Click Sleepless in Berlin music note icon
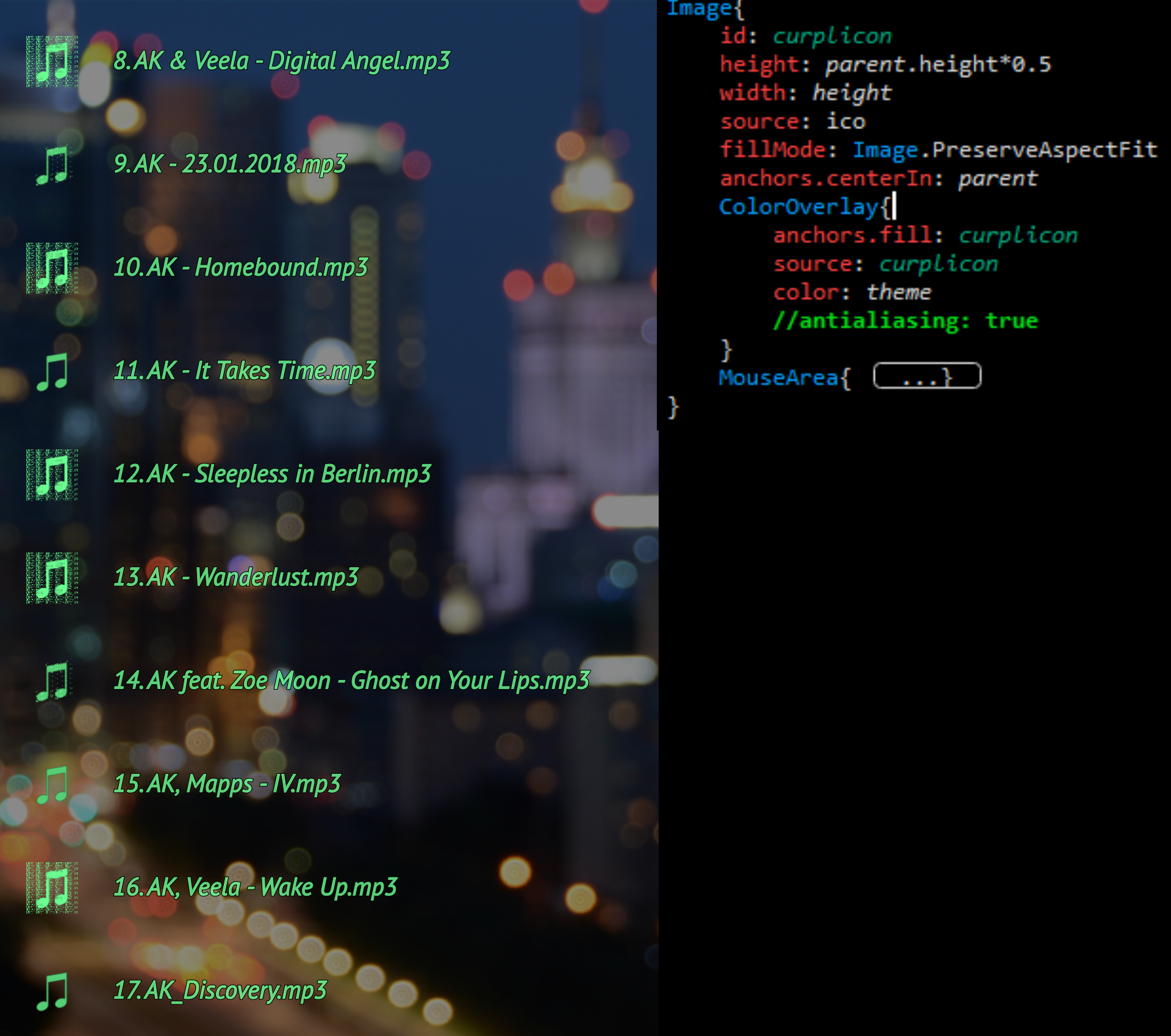1171x1036 pixels. (52, 475)
